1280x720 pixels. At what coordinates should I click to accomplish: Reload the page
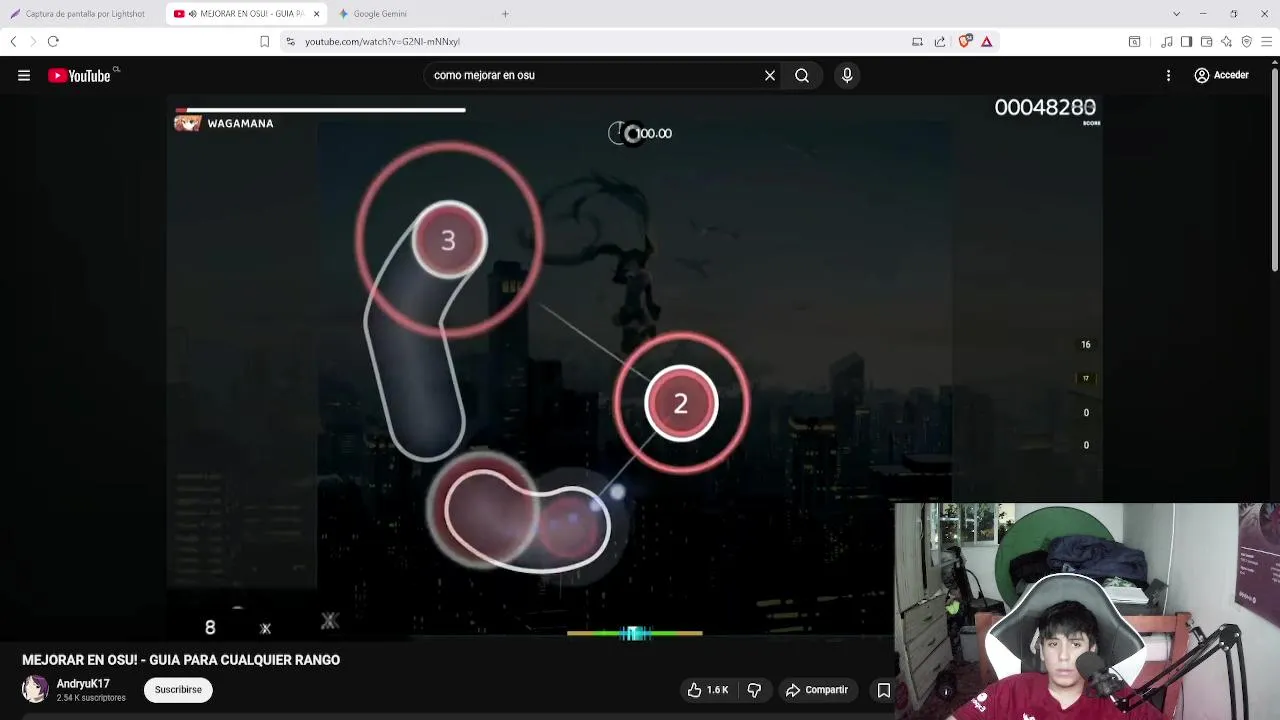coord(53,41)
